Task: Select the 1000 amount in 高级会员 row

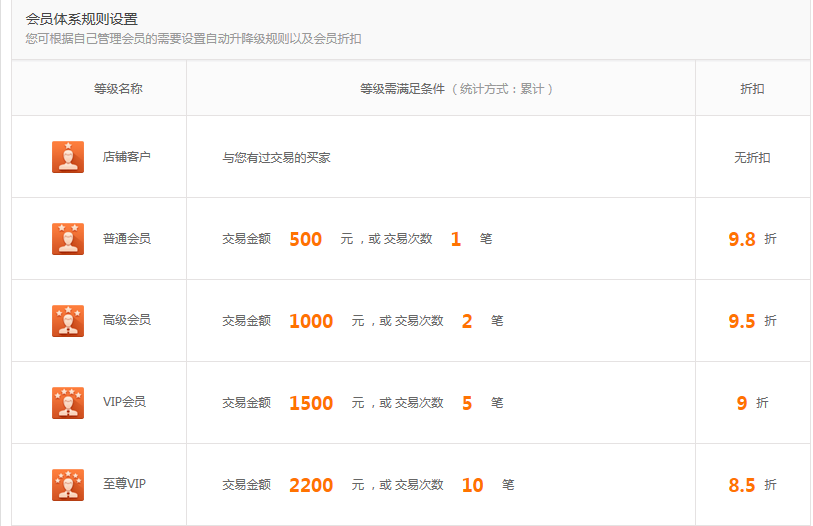Action: pos(311,321)
